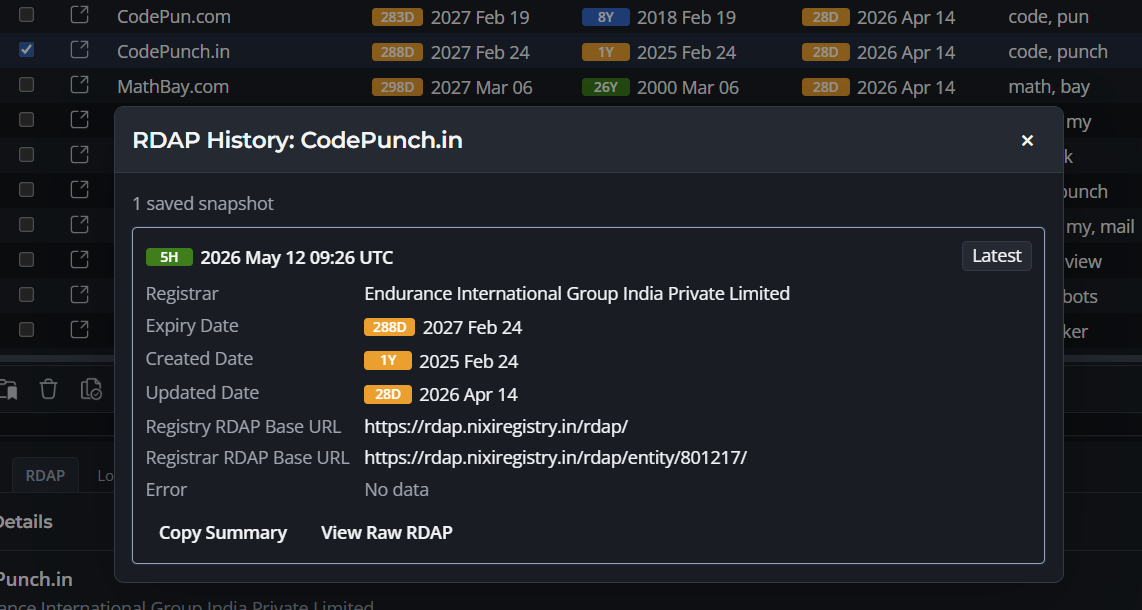Open MathBay.com using its external-link icon
Image resolution: width=1142 pixels, height=610 pixels.
click(x=79, y=84)
